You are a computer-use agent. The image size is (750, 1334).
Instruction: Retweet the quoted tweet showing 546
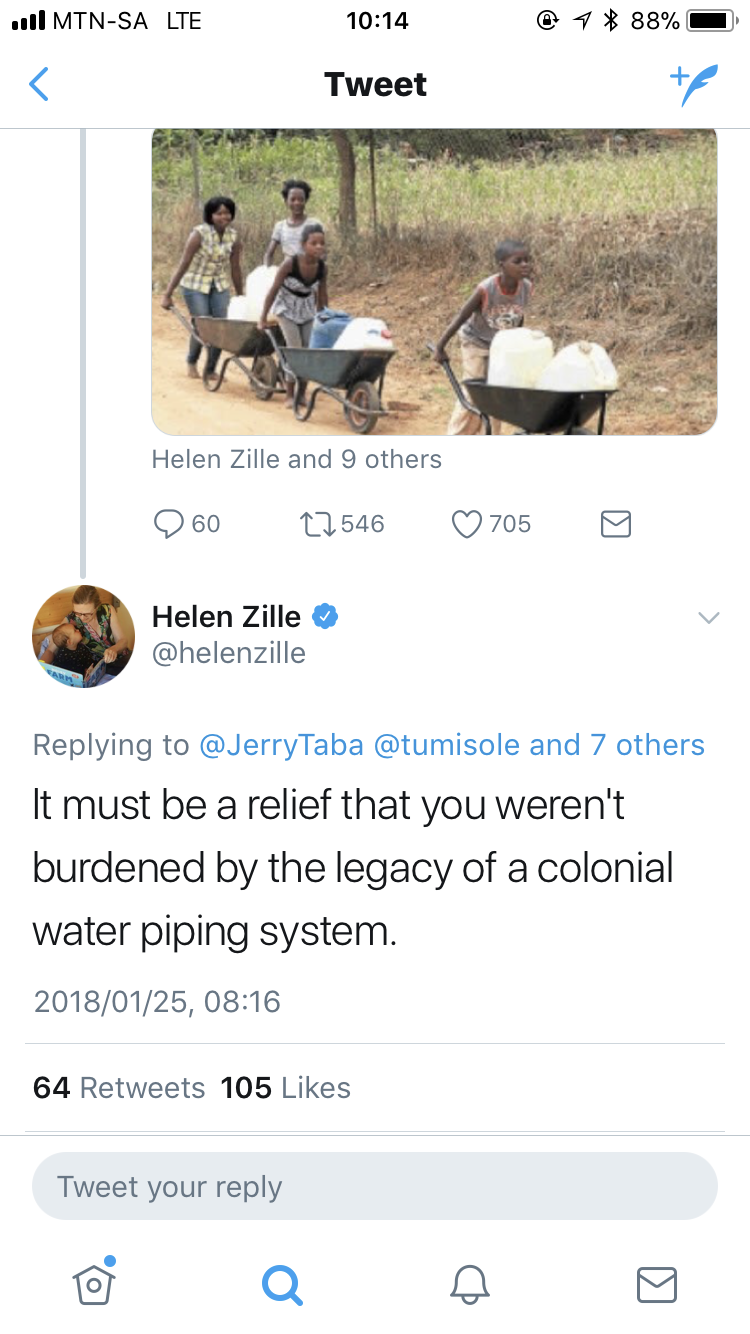point(320,523)
